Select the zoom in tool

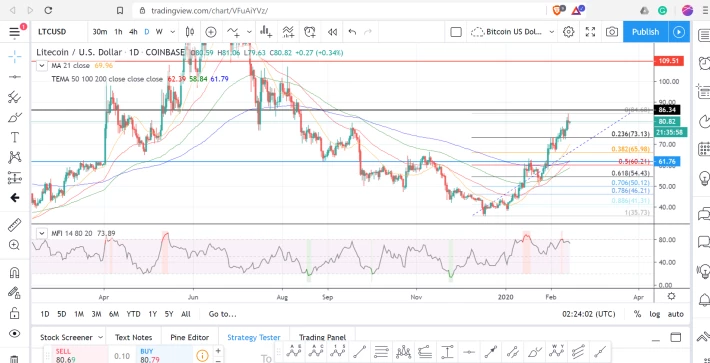click(x=14, y=245)
